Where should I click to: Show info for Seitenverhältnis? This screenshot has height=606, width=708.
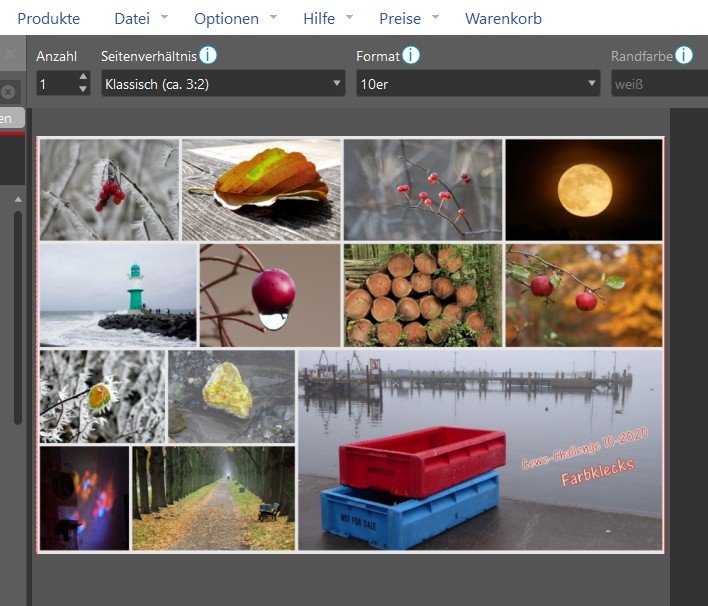(x=208, y=55)
